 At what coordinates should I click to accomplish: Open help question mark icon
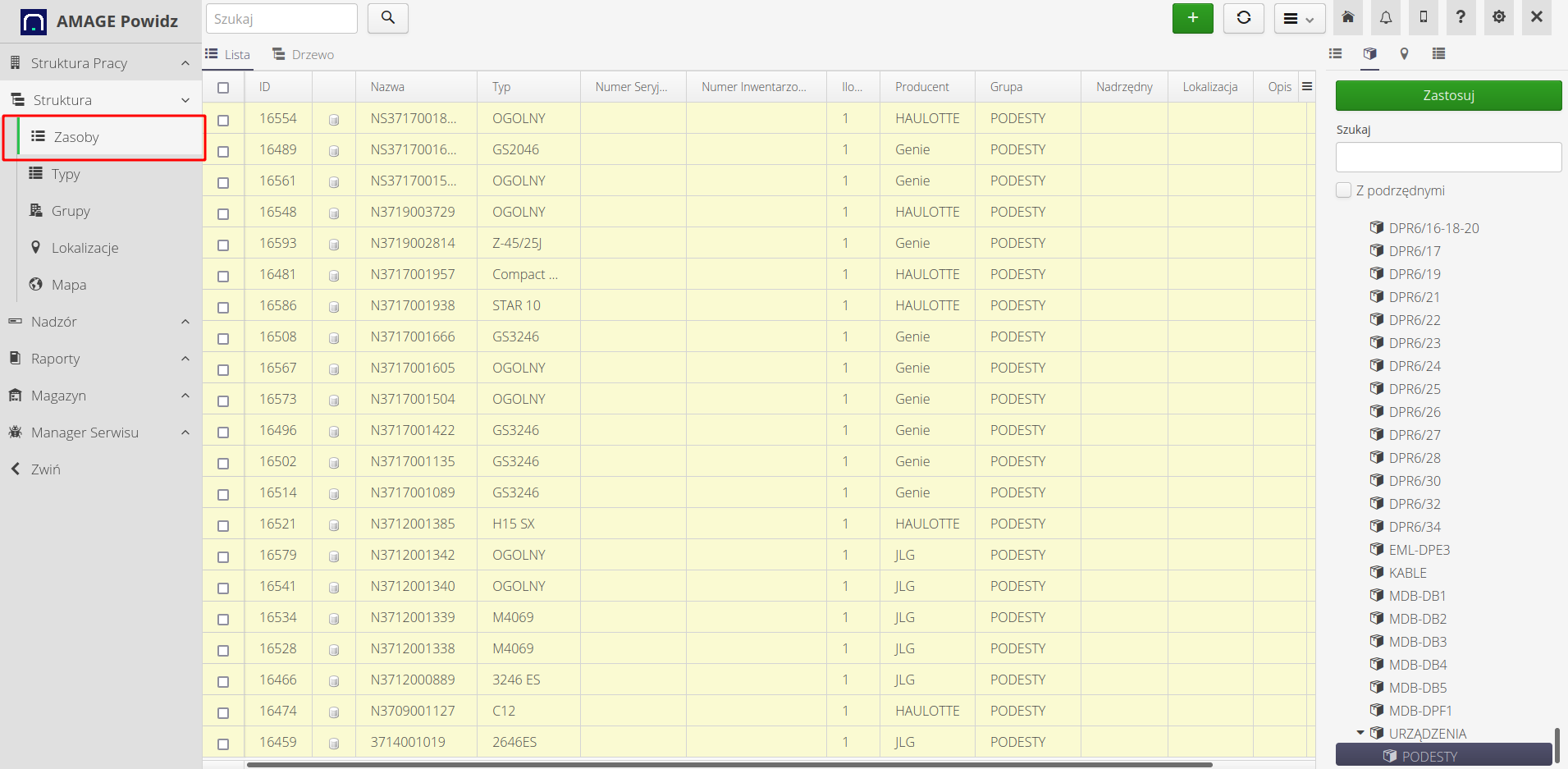tap(1461, 17)
